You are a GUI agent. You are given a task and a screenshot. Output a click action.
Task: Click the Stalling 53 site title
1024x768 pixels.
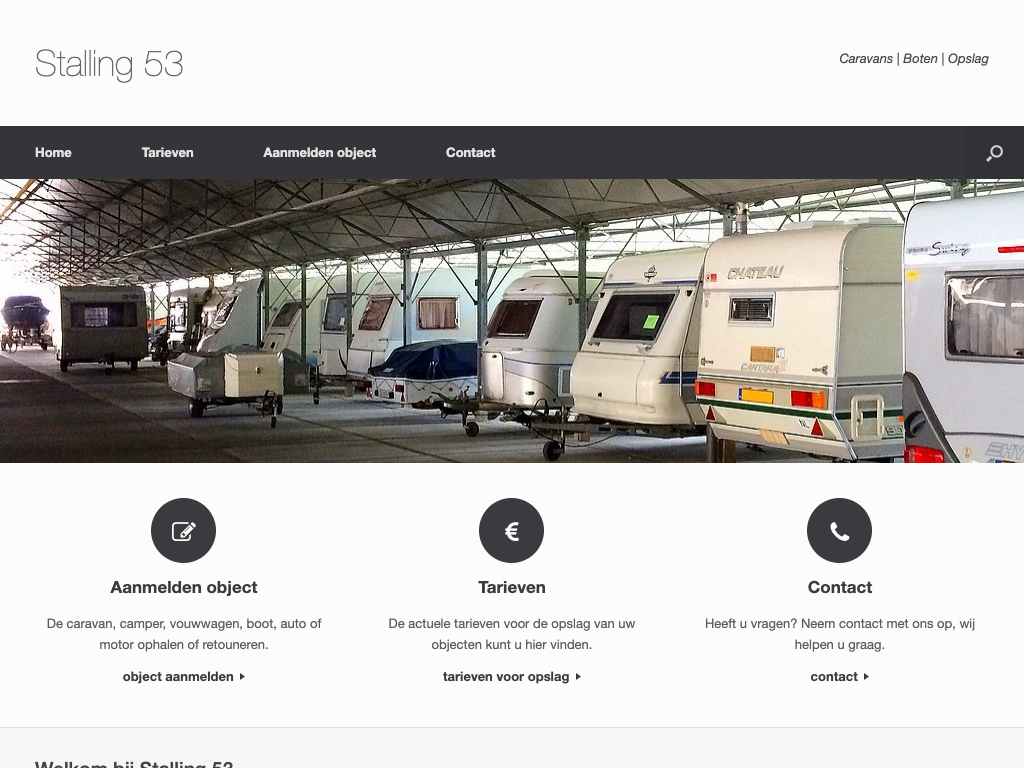(x=109, y=64)
